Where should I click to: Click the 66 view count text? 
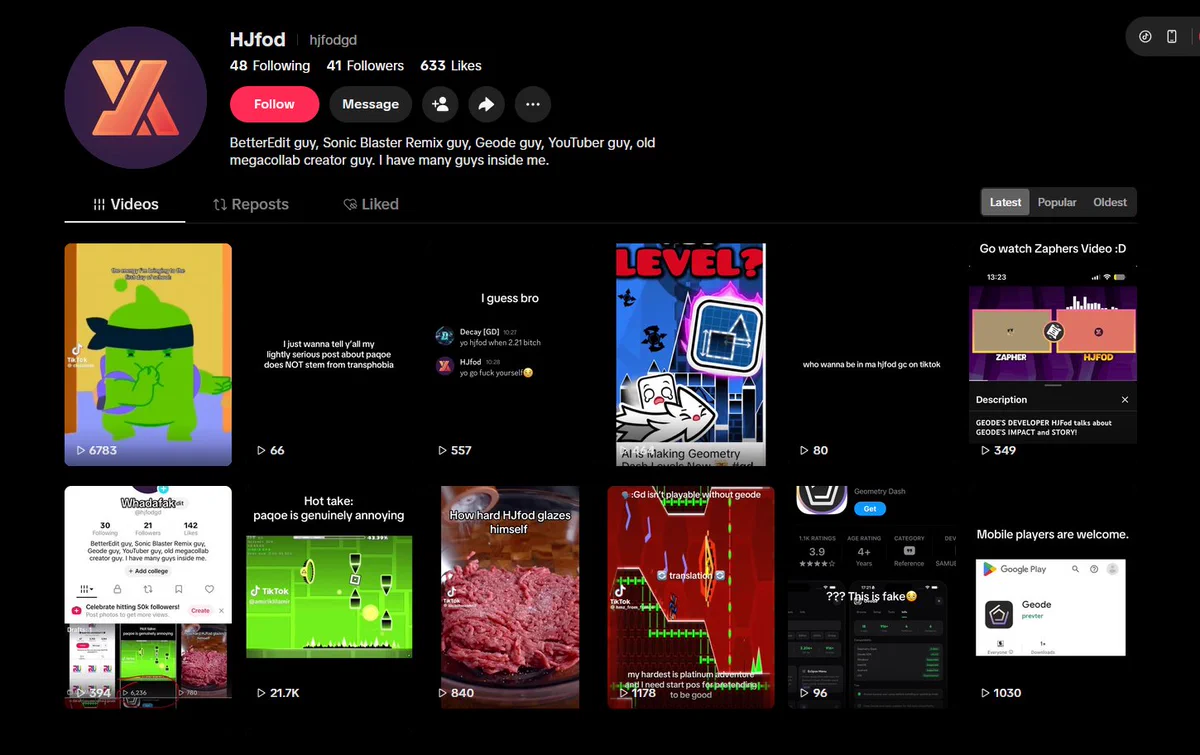278,451
